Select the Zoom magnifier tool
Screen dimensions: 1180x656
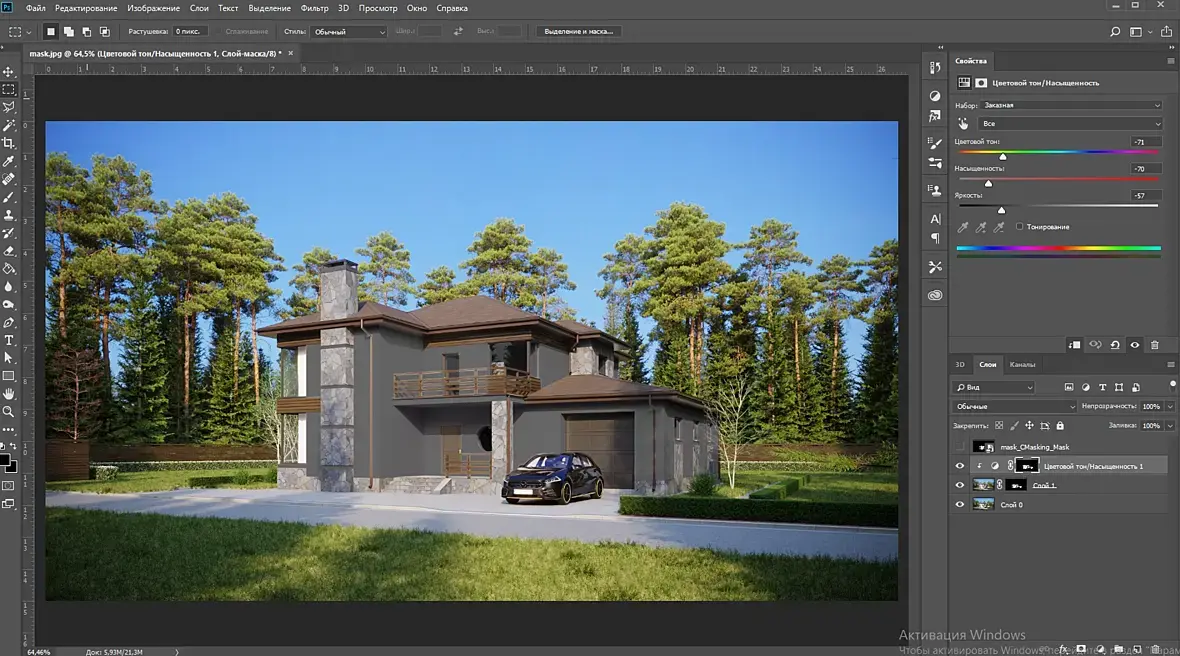9,412
